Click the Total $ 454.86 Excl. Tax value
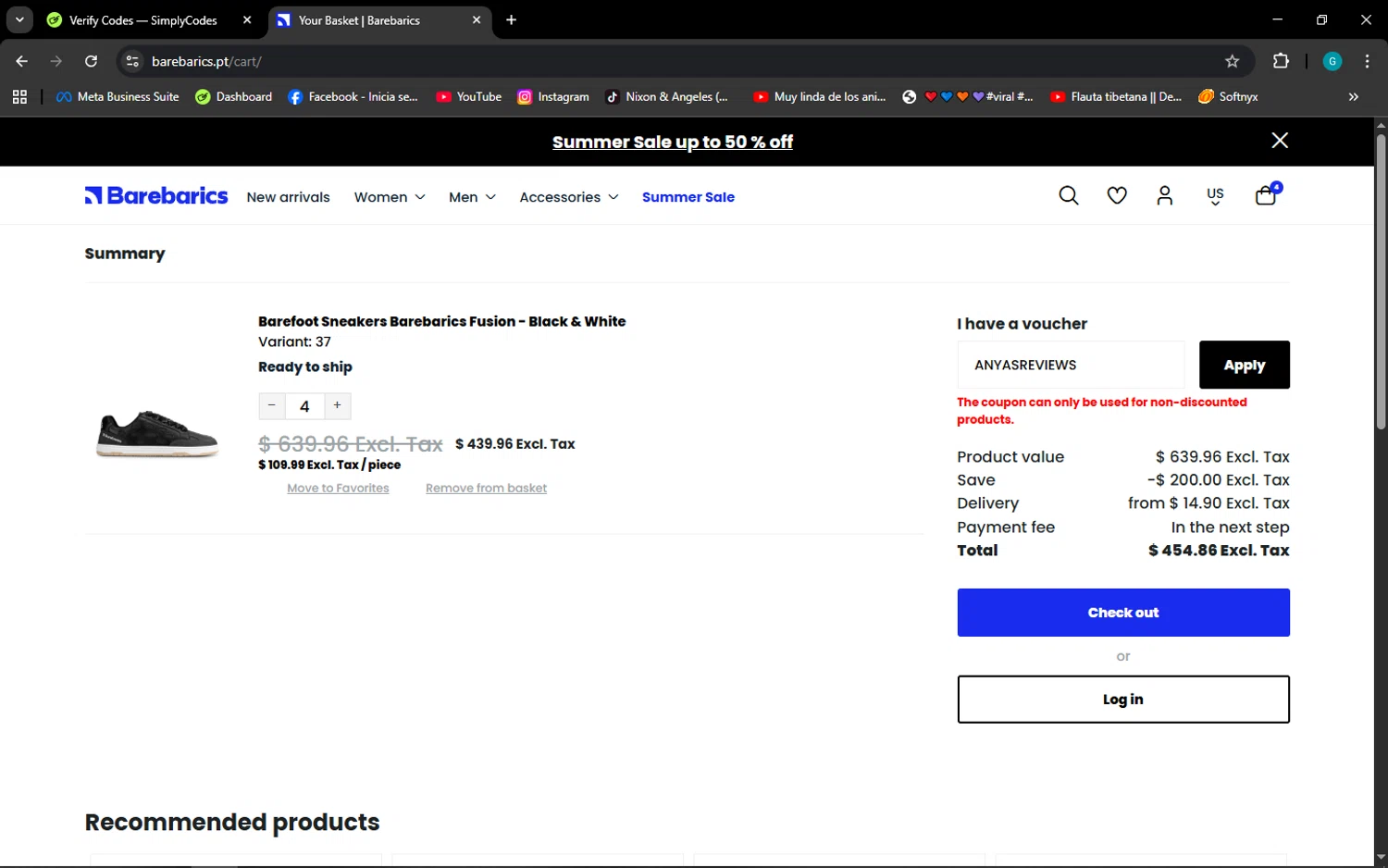This screenshot has width=1388, height=868. click(1219, 551)
